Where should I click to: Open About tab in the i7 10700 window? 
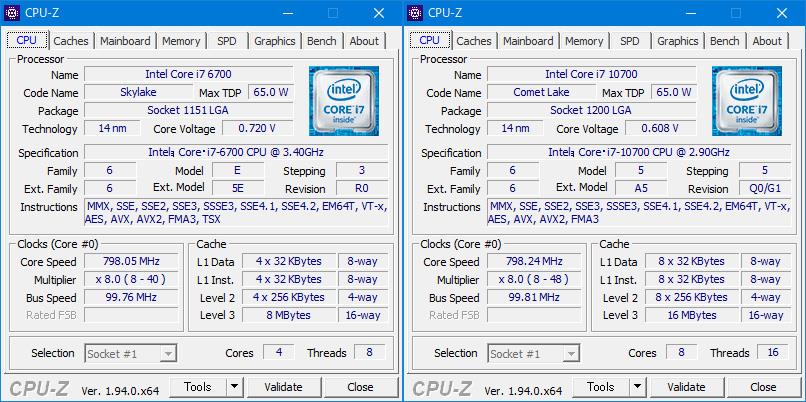pyautogui.click(x=767, y=41)
